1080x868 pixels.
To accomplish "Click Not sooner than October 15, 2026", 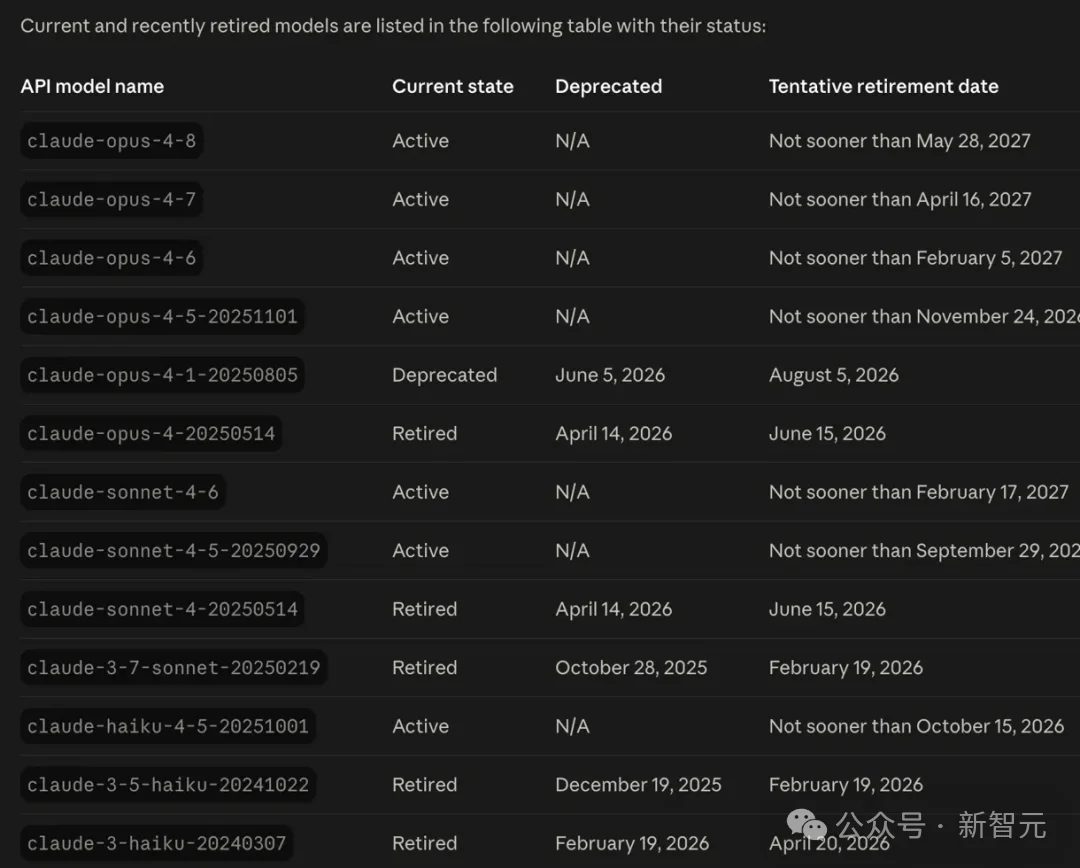I will pyautogui.click(x=916, y=726).
